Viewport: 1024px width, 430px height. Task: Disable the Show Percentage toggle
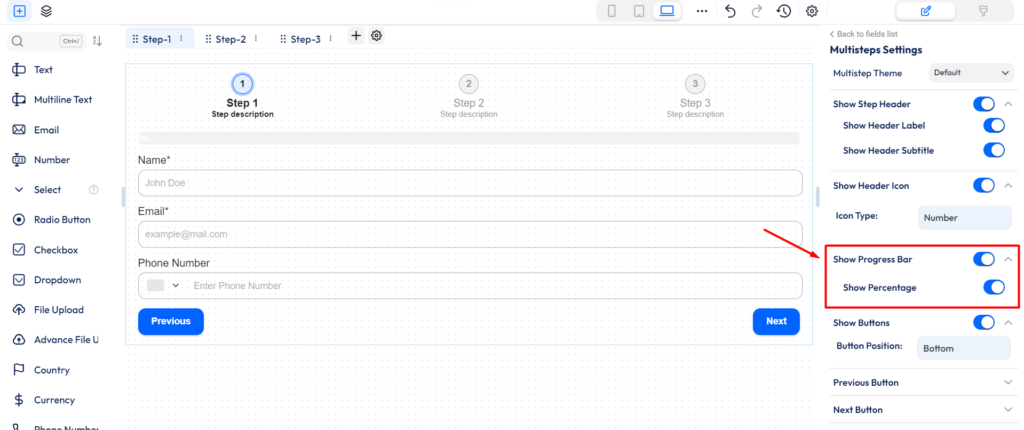pyautogui.click(x=993, y=288)
